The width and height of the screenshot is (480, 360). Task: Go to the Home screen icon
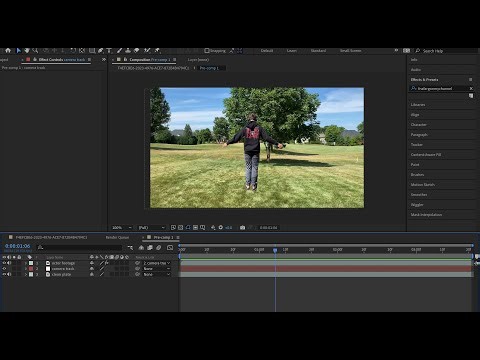point(8,50)
